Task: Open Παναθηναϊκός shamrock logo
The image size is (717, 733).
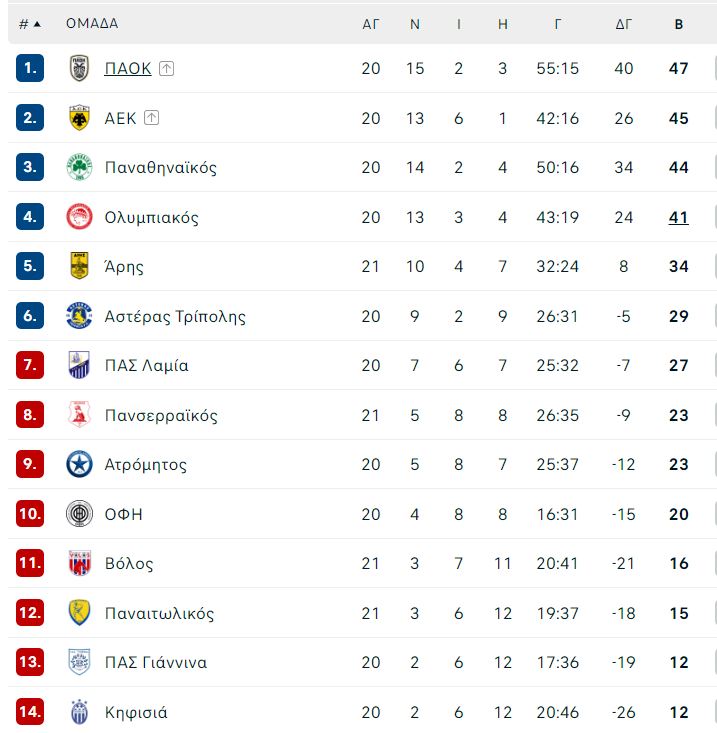Action: coord(79,167)
